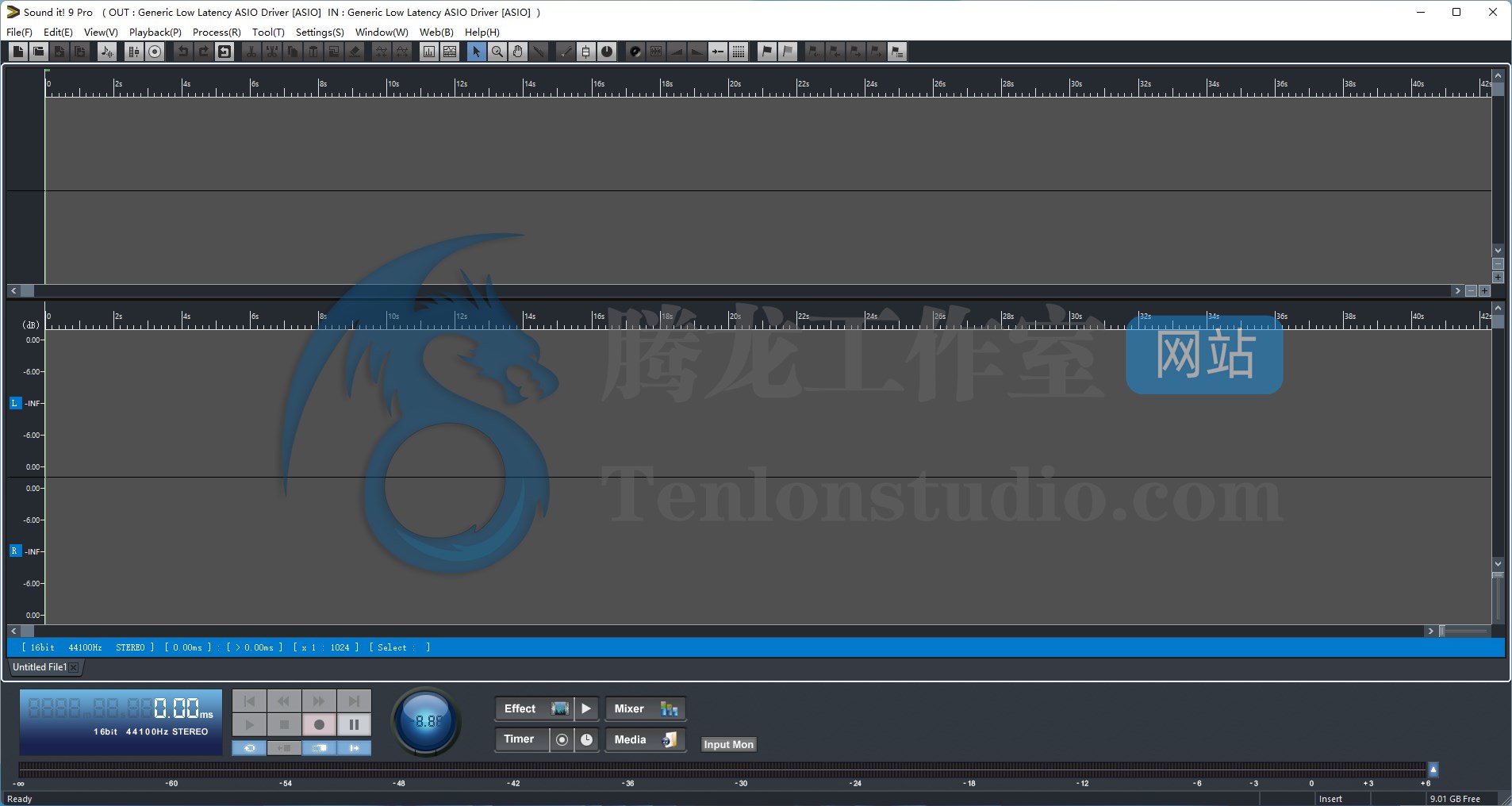Open the Timer panel
Viewport: 1512px width, 806px height.
point(522,739)
